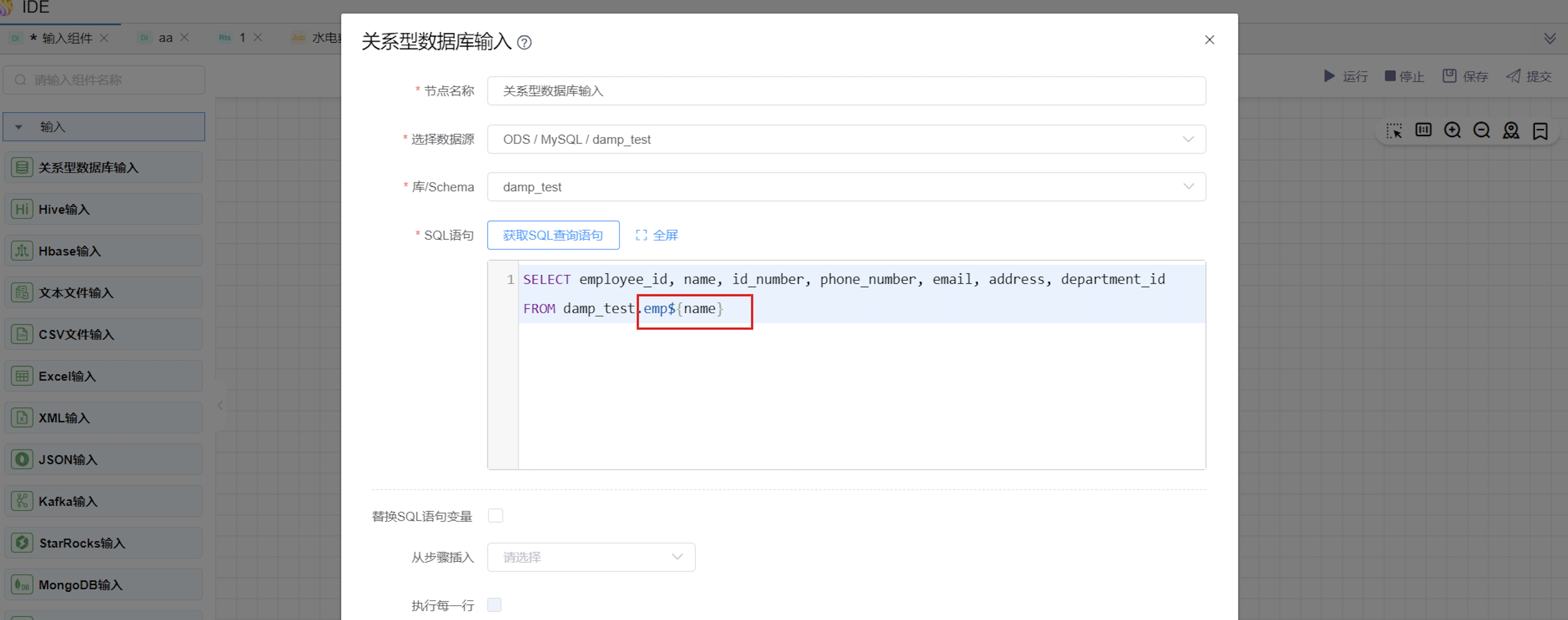This screenshot has width=1568, height=620.
Task: Click the zoom out canvas icon
Action: [1482, 130]
